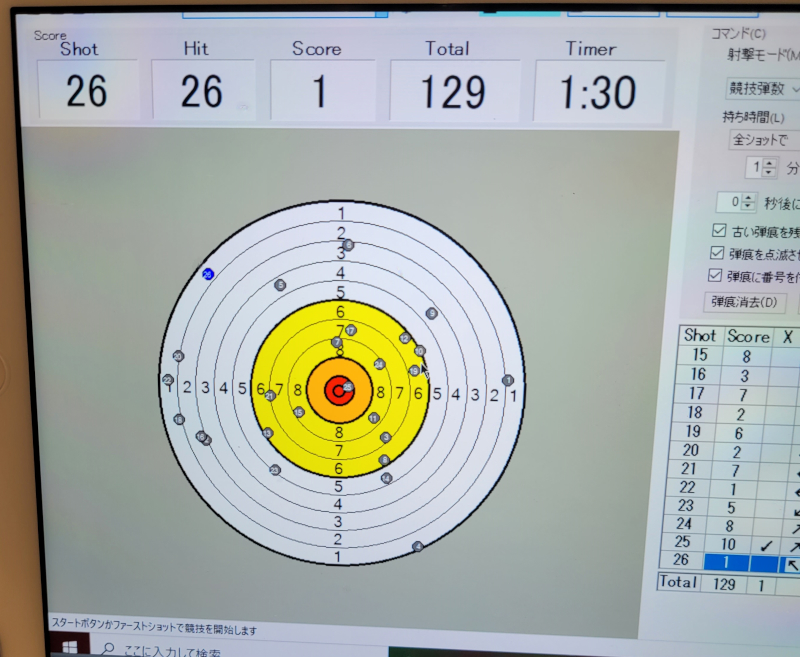800x657 pixels.
Task: Select the shot 22 row in score table
Action: pyautogui.click(x=734, y=488)
